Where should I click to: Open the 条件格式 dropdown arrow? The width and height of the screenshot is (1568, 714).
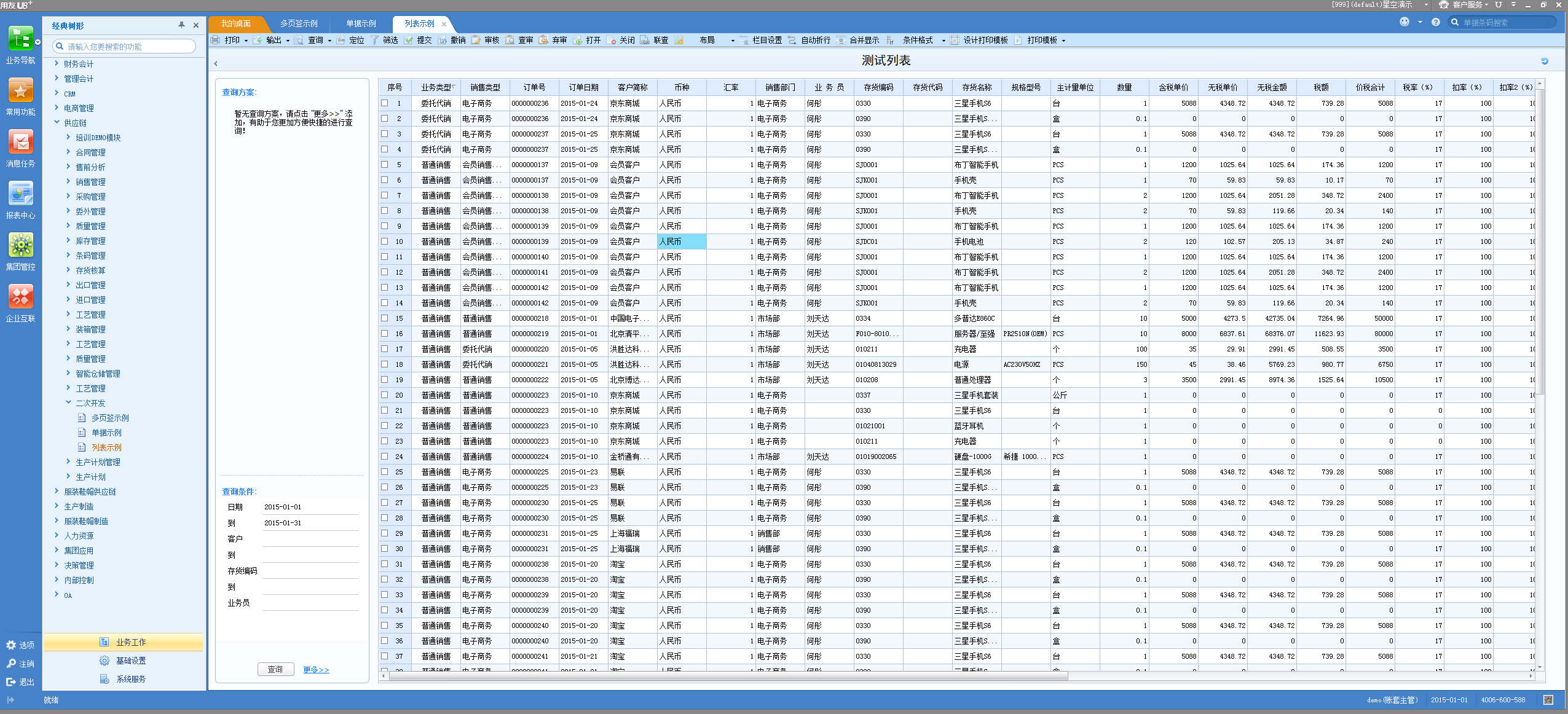coord(944,41)
